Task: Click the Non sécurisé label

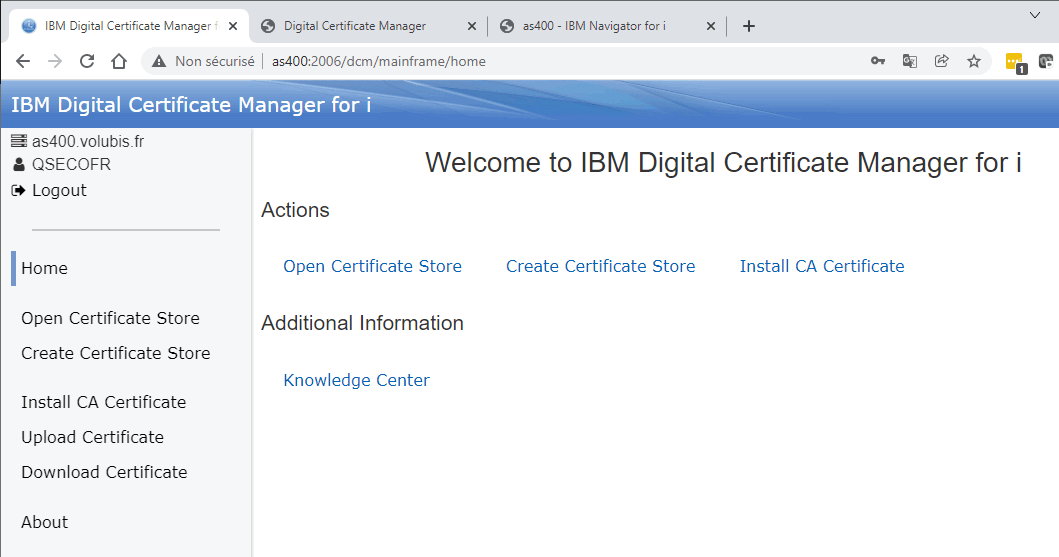Action: coord(215,61)
